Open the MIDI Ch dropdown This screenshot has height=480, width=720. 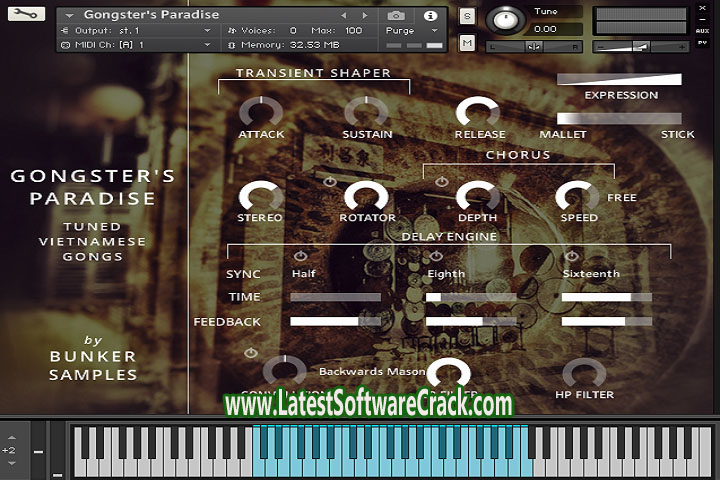point(208,45)
